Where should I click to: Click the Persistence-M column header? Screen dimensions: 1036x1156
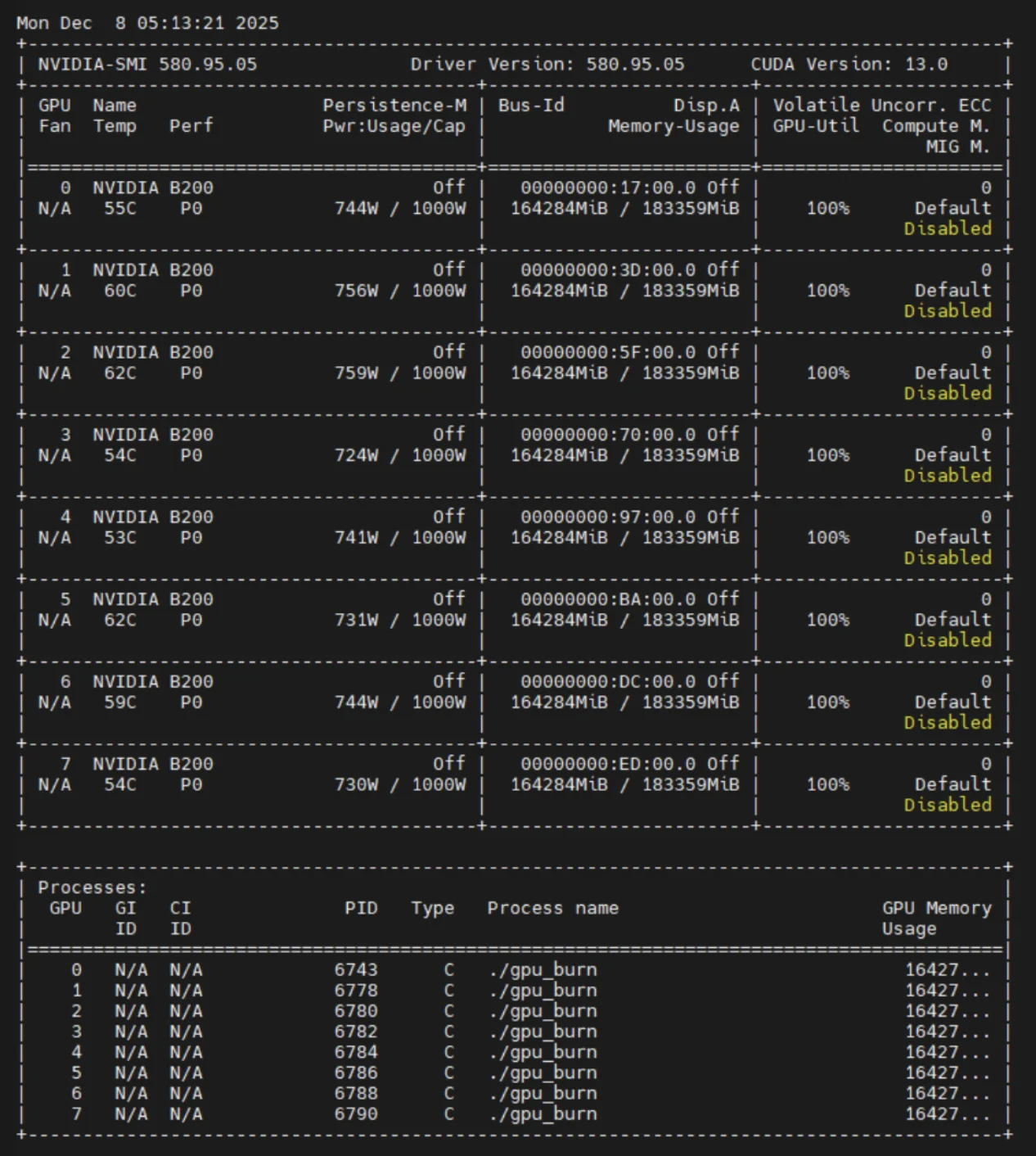point(394,106)
